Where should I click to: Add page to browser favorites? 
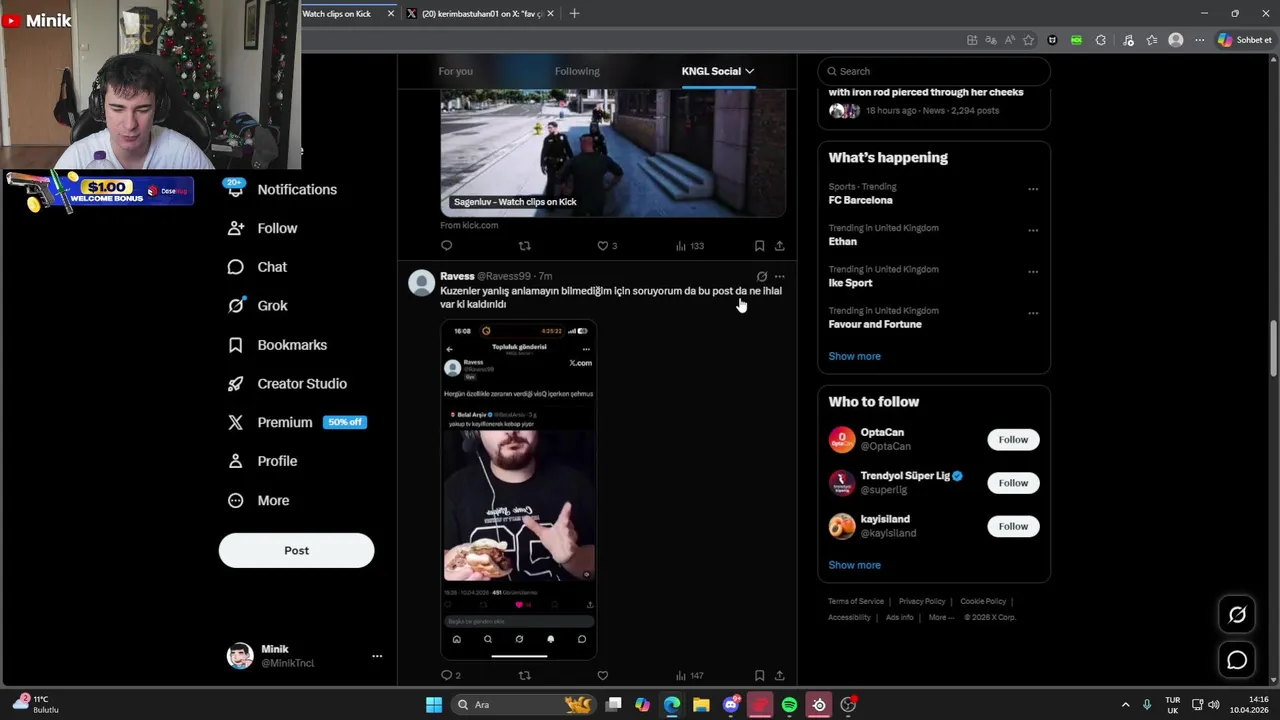(x=1028, y=40)
